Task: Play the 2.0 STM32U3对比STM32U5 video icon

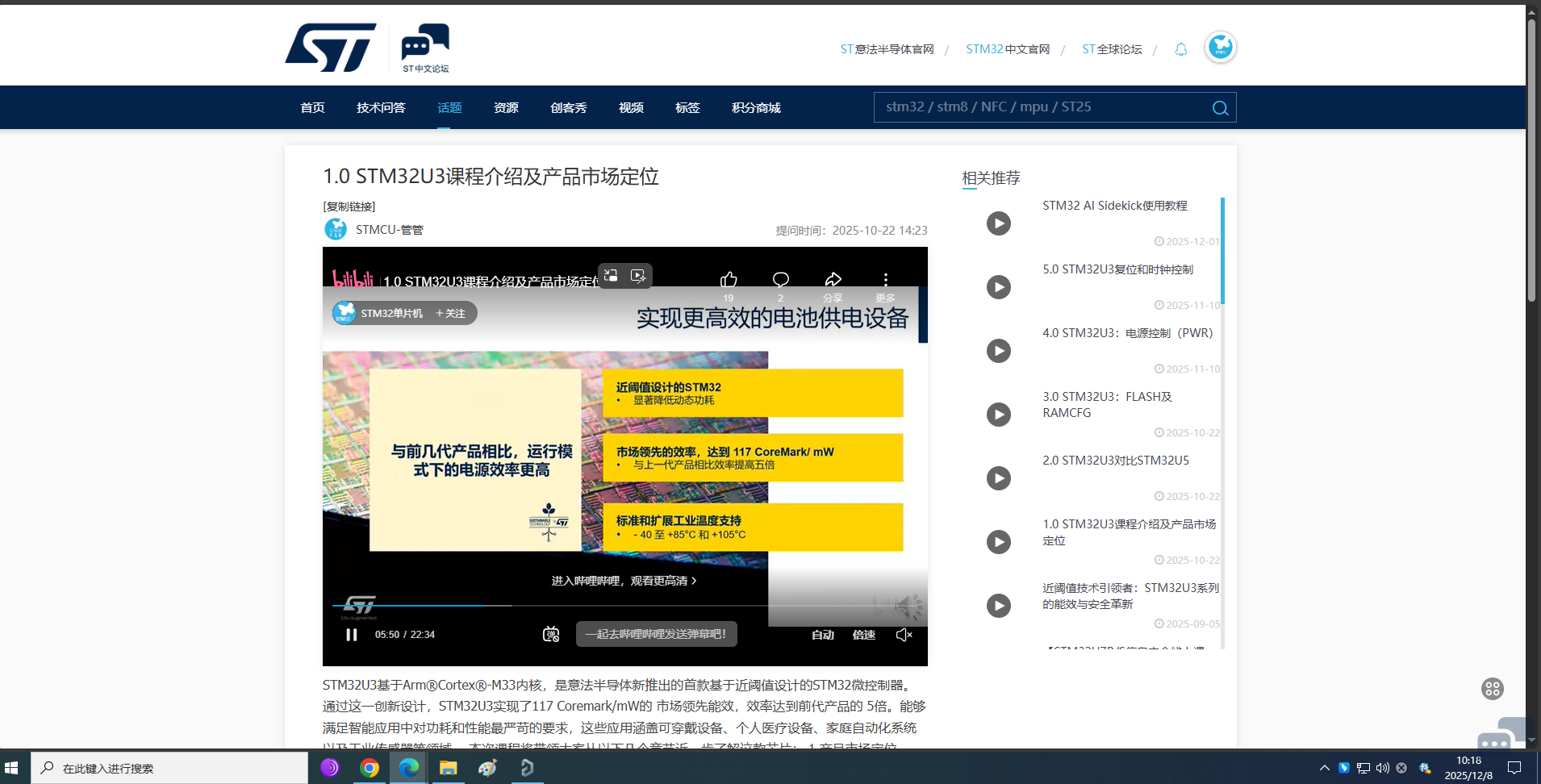Action: click(x=999, y=478)
